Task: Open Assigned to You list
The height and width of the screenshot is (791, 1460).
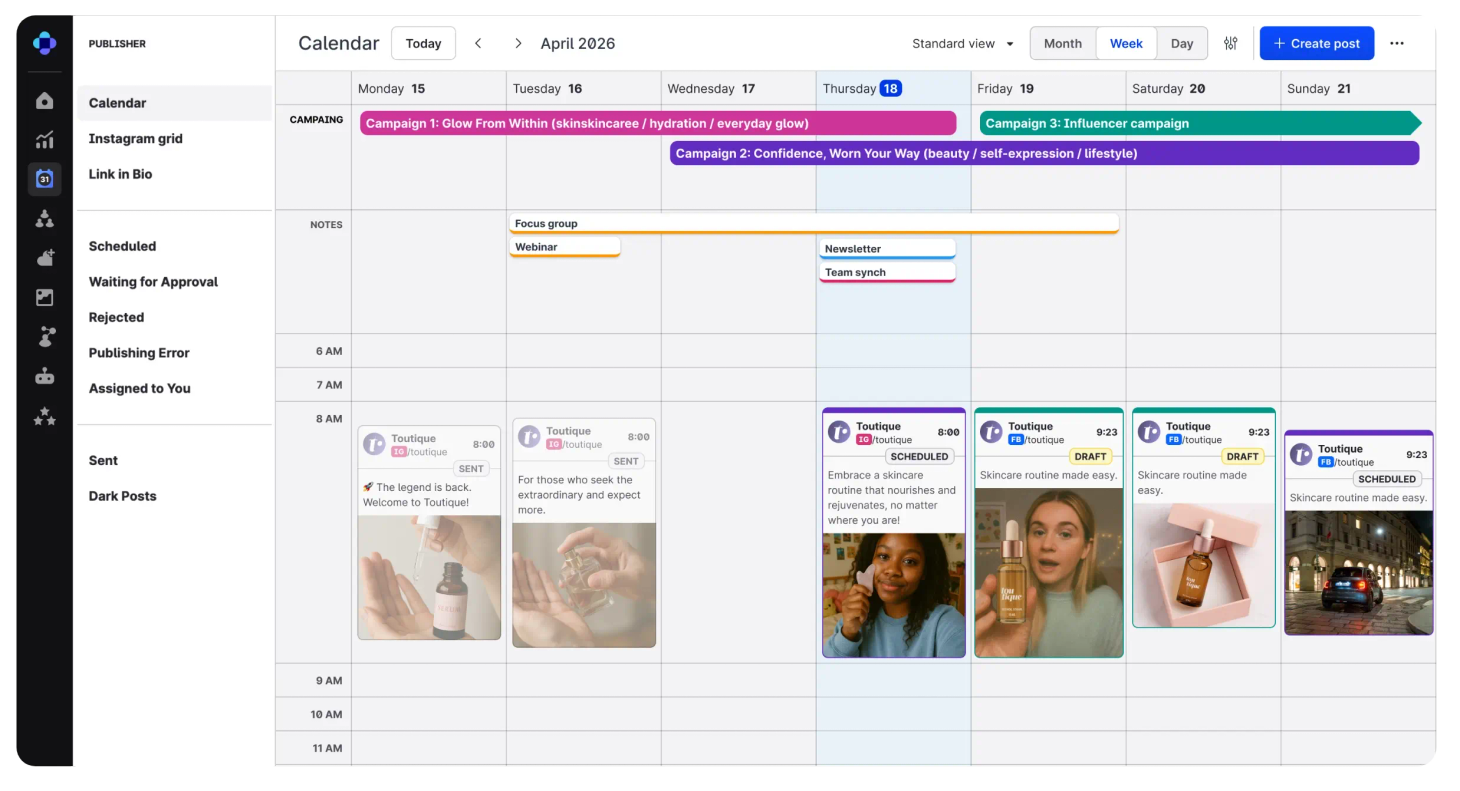Action: tap(139, 388)
